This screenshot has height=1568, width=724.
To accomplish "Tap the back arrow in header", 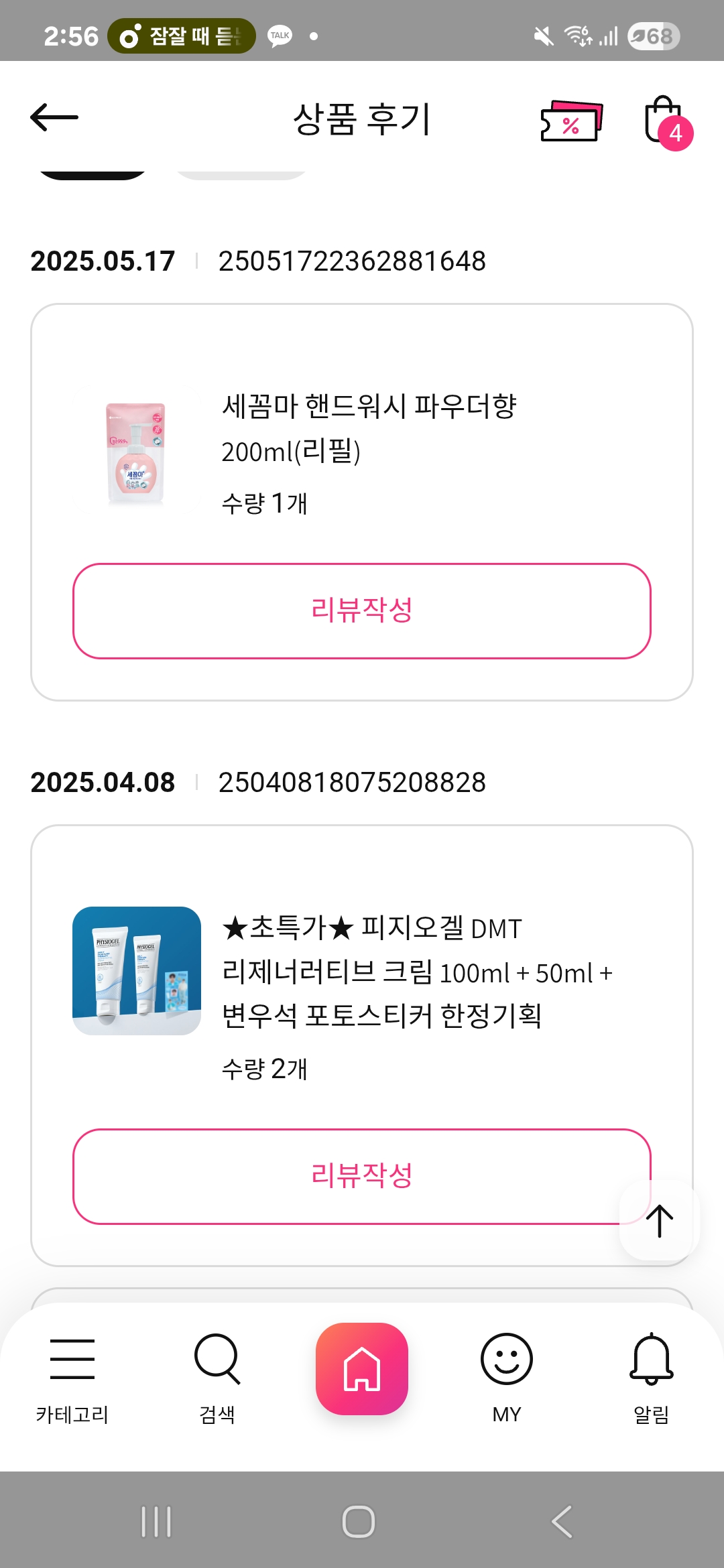I will pos(54,118).
